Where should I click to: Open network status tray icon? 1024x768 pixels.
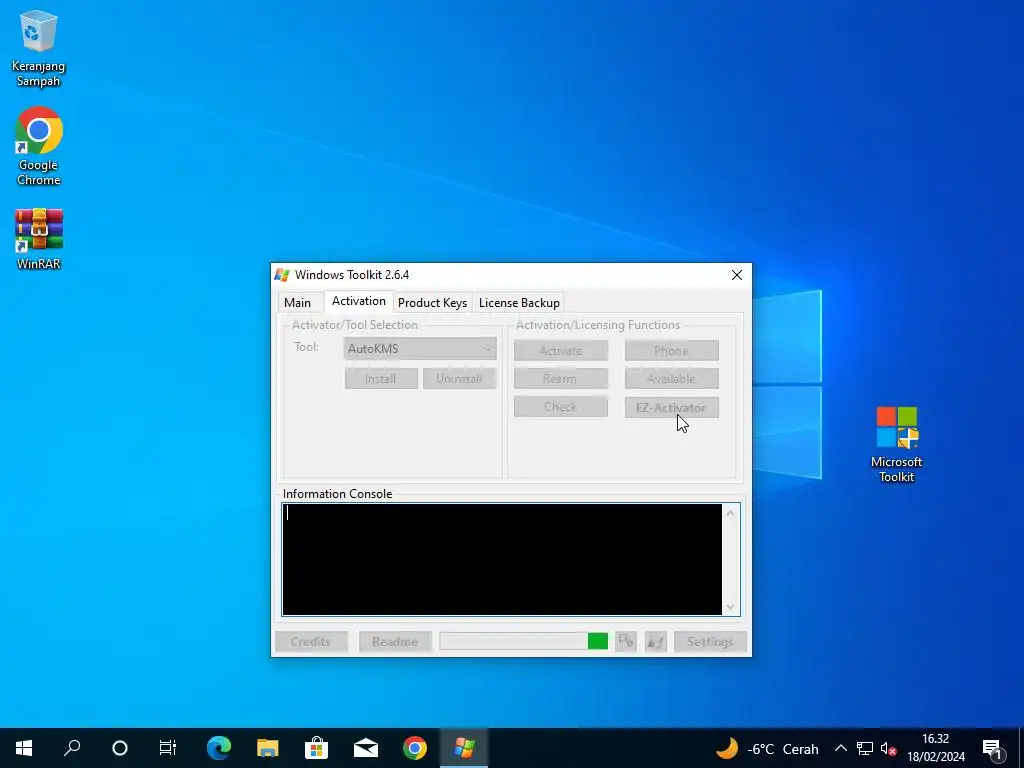pyautogui.click(x=865, y=748)
